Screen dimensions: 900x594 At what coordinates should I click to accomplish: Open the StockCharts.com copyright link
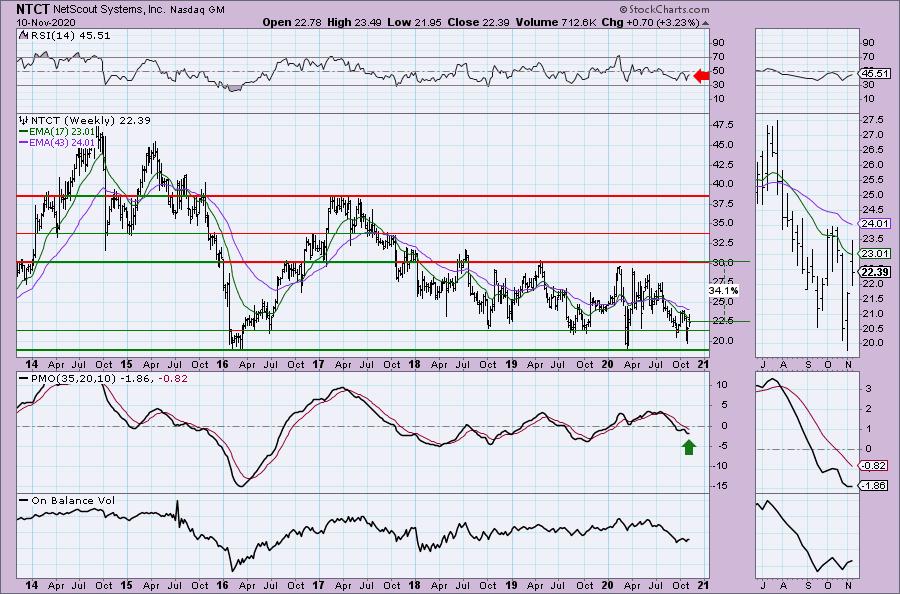tap(664, 9)
